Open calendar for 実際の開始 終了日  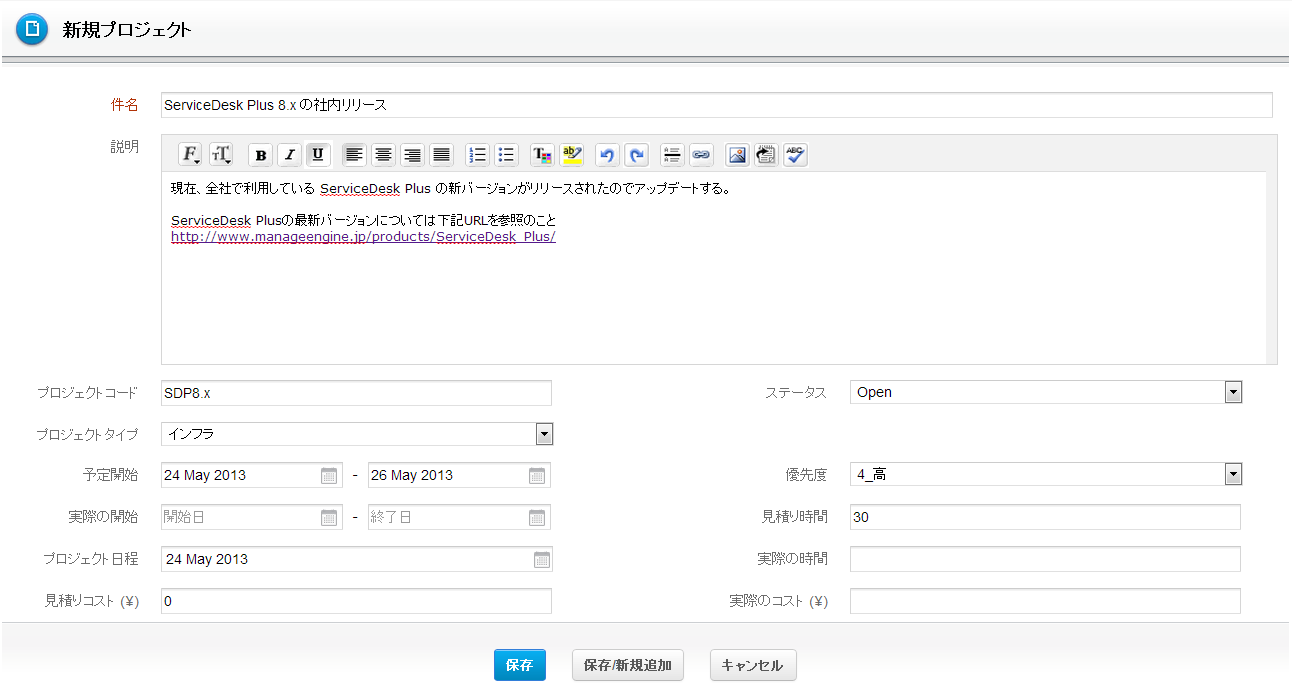tap(537, 518)
